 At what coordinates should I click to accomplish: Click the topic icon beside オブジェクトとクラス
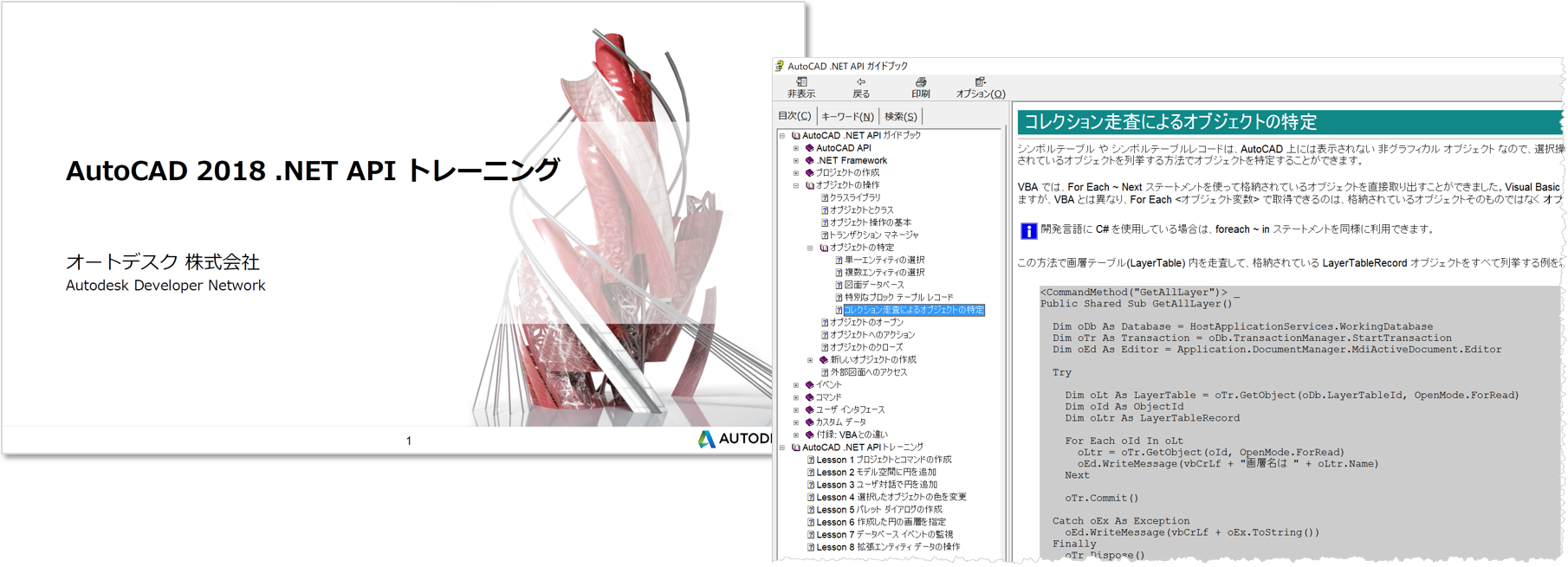click(x=825, y=210)
